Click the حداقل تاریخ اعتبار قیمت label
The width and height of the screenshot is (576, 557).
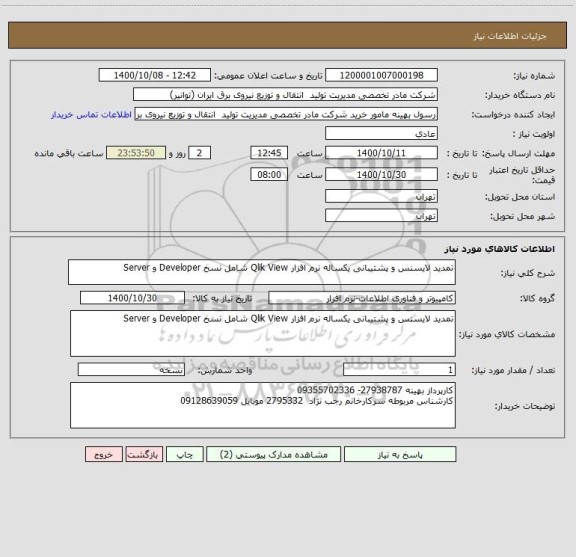pyautogui.click(x=522, y=175)
